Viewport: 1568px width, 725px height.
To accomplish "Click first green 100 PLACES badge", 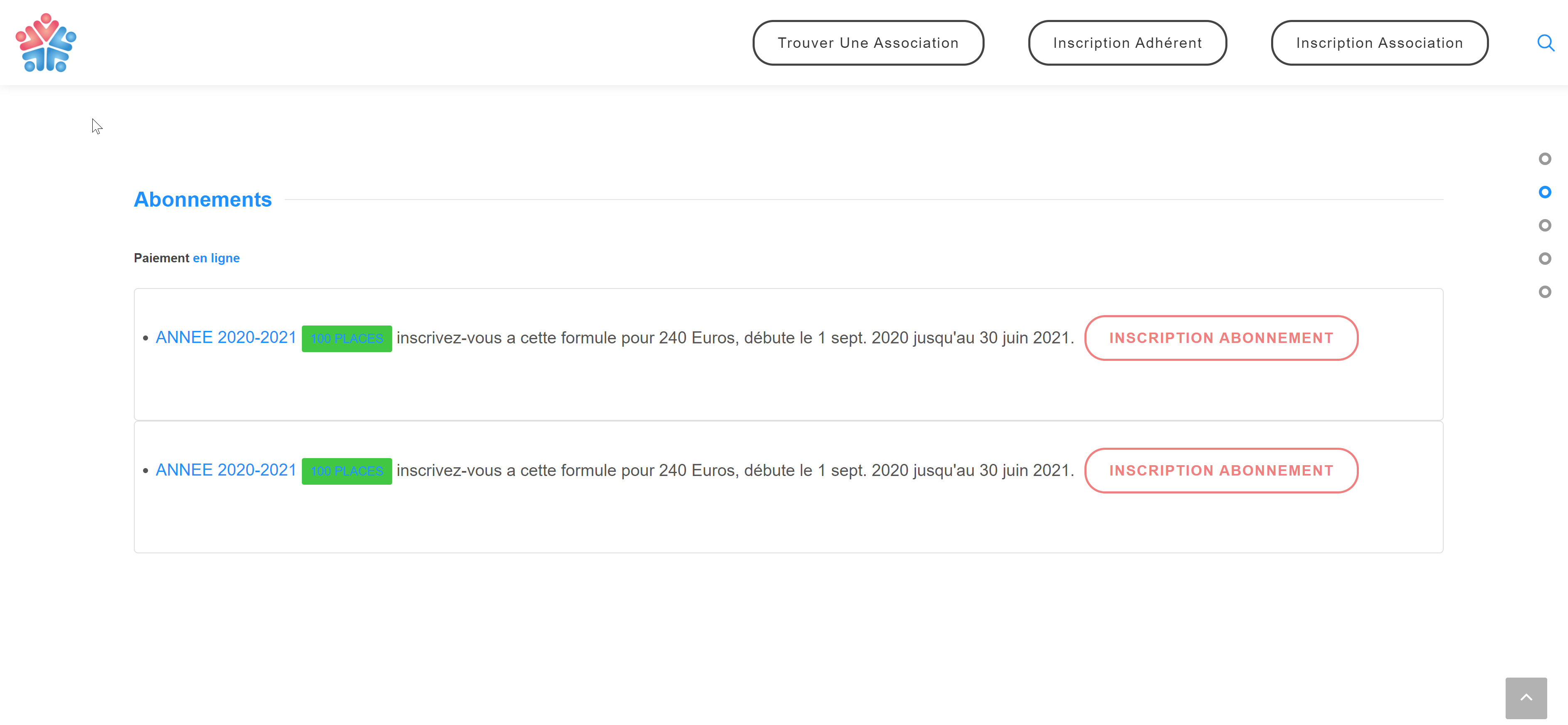I will (x=346, y=338).
